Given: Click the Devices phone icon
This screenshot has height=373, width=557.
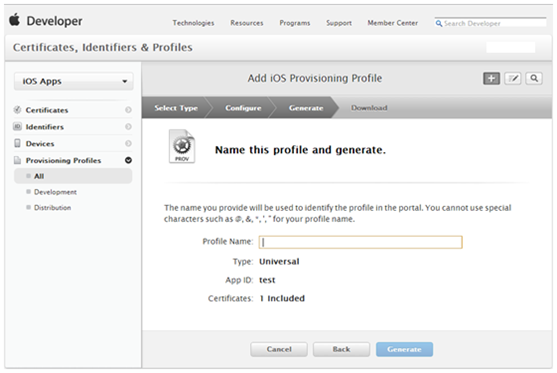Looking at the screenshot, I should coord(17,143).
